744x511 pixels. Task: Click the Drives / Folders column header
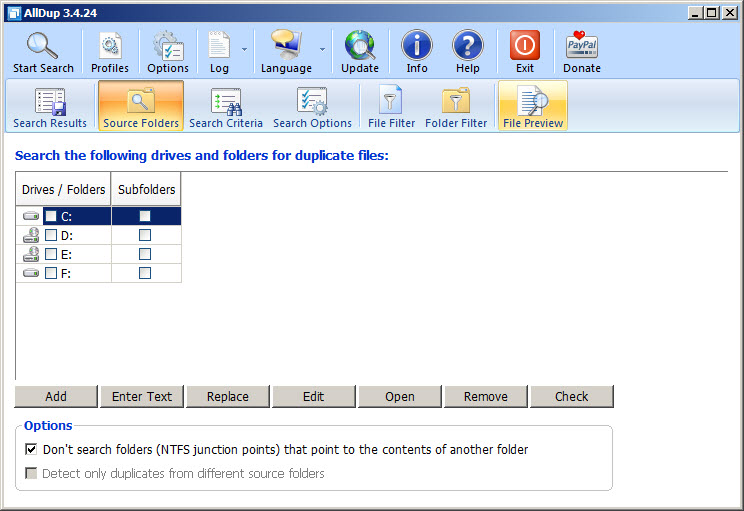(x=63, y=189)
